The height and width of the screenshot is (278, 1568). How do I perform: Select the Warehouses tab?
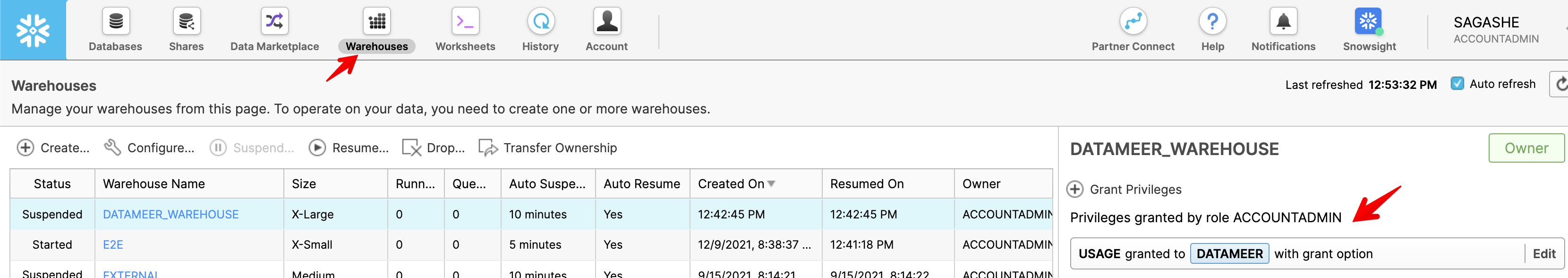click(377, 30)
